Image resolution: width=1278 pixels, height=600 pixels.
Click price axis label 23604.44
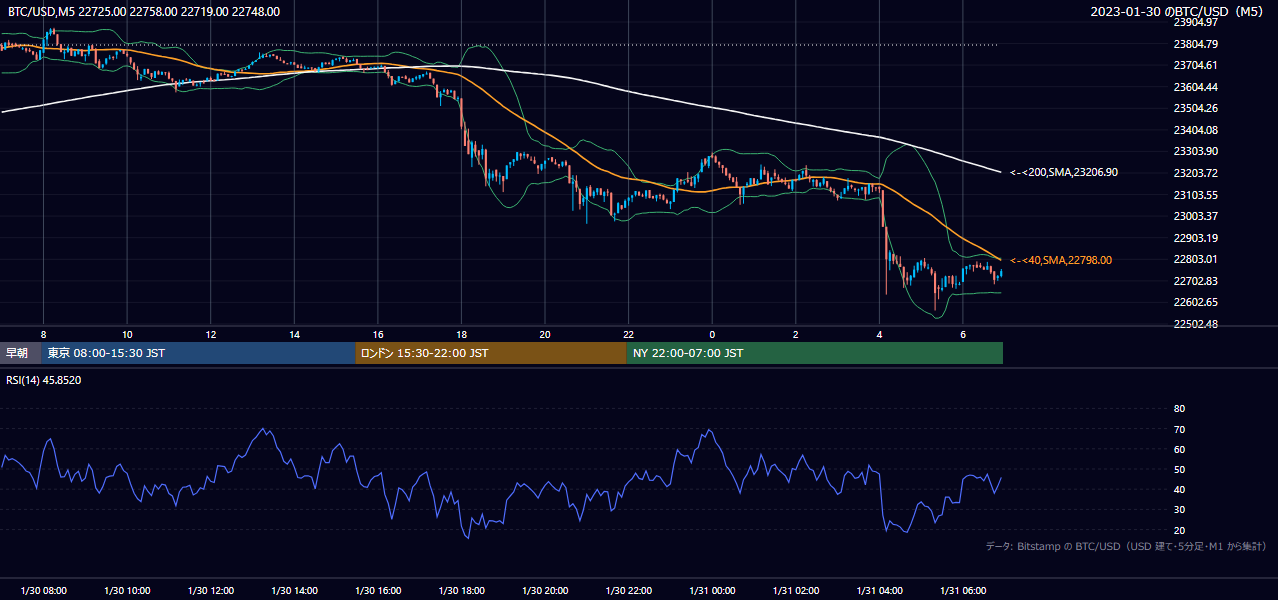1195,87
